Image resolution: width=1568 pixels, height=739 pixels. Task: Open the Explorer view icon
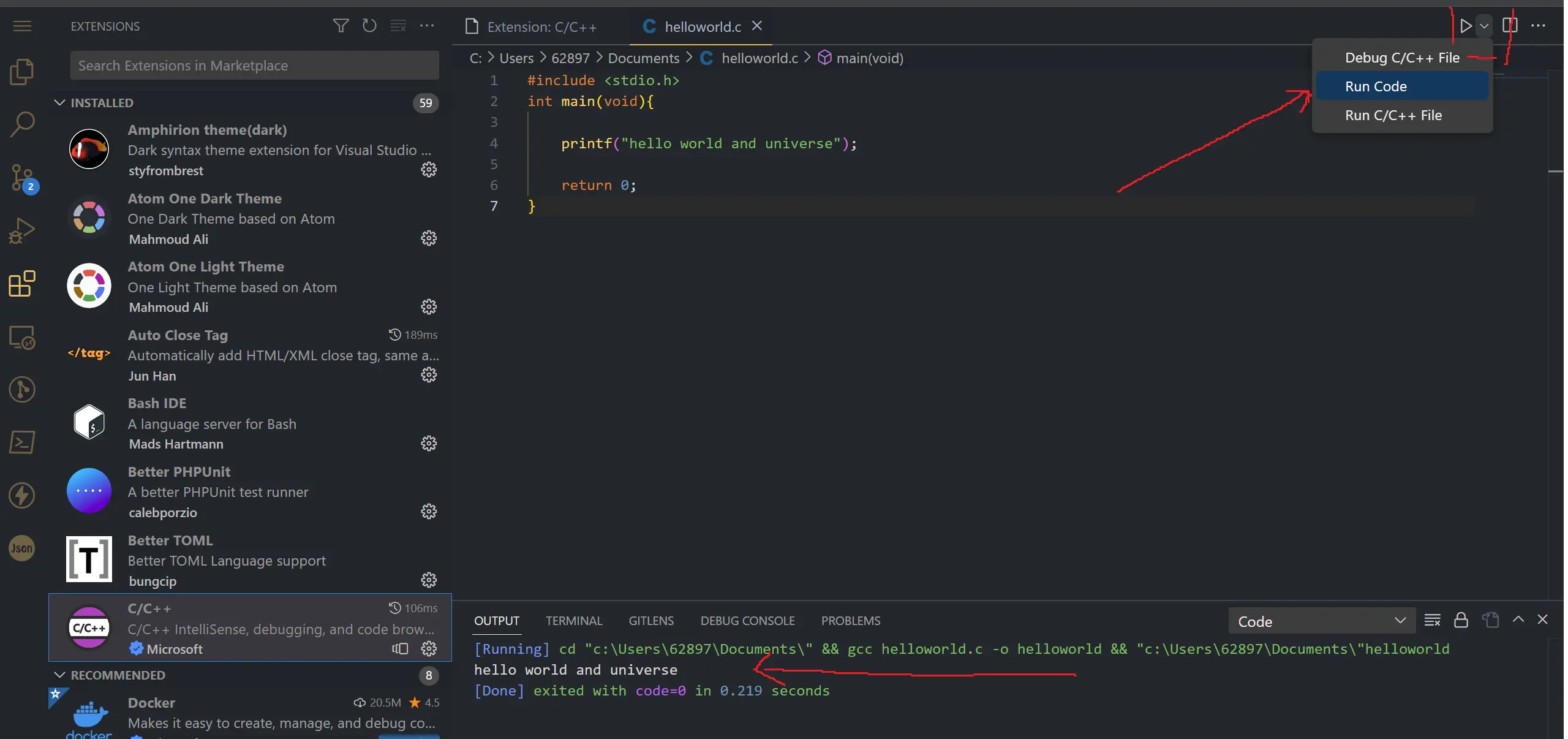(x=22, y=72)
